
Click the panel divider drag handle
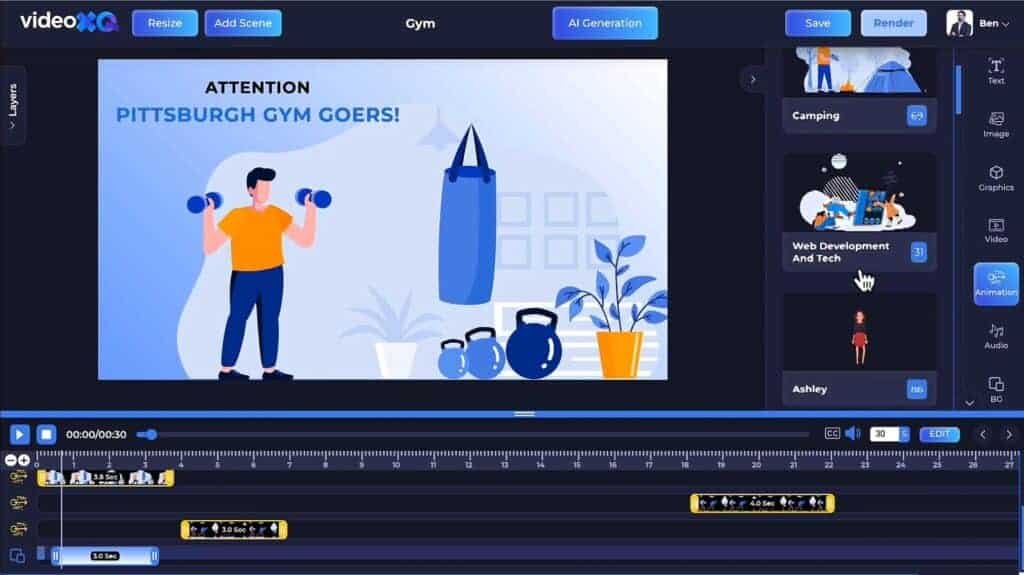(524, 414)
